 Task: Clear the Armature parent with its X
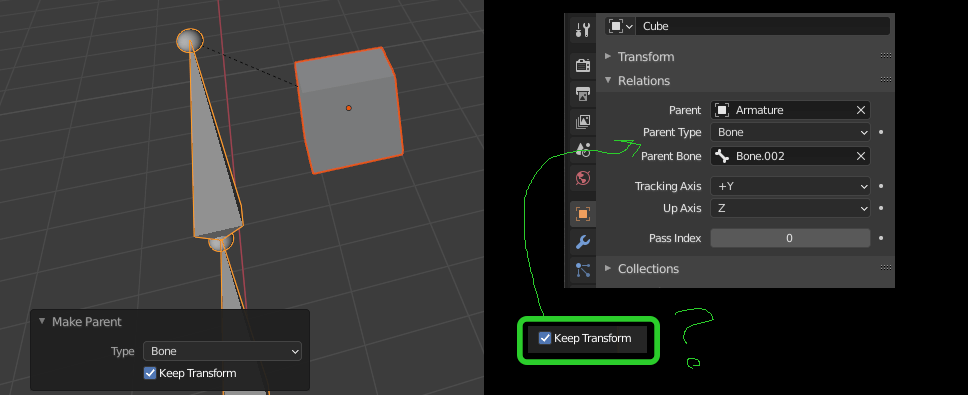tap(861, 110)
